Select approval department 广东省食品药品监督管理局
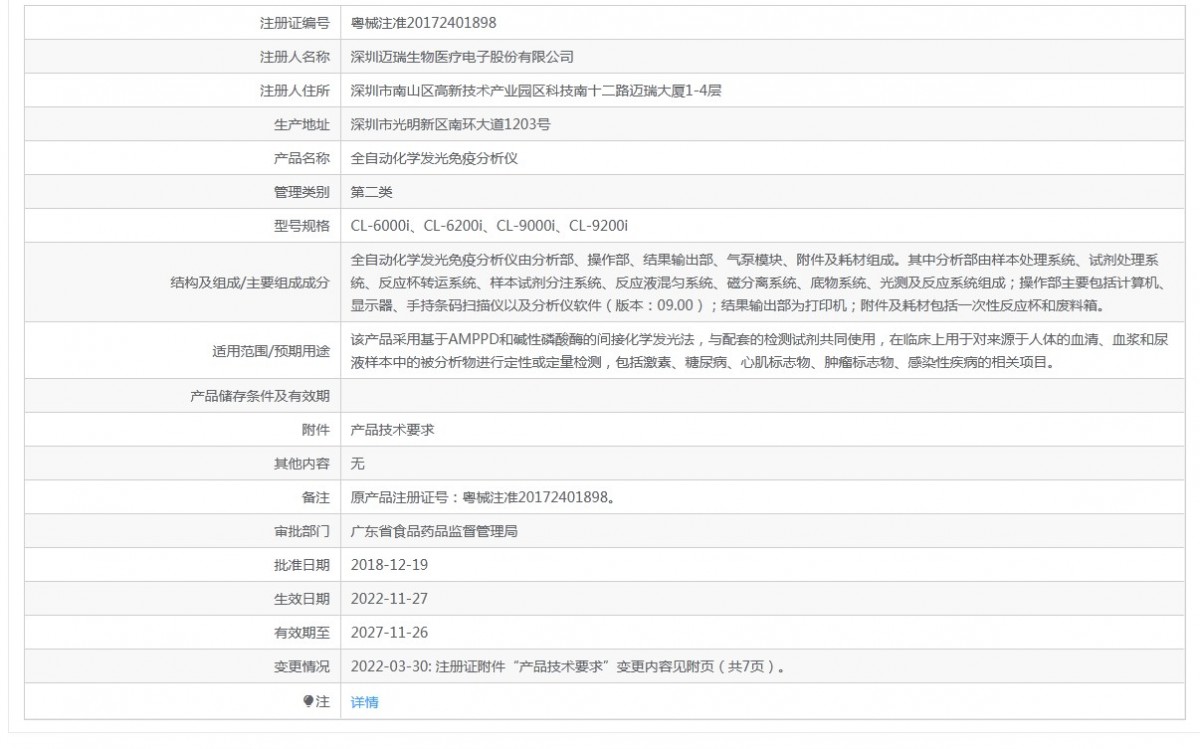This screenshot has height=749, width=1200. point(434,531)
